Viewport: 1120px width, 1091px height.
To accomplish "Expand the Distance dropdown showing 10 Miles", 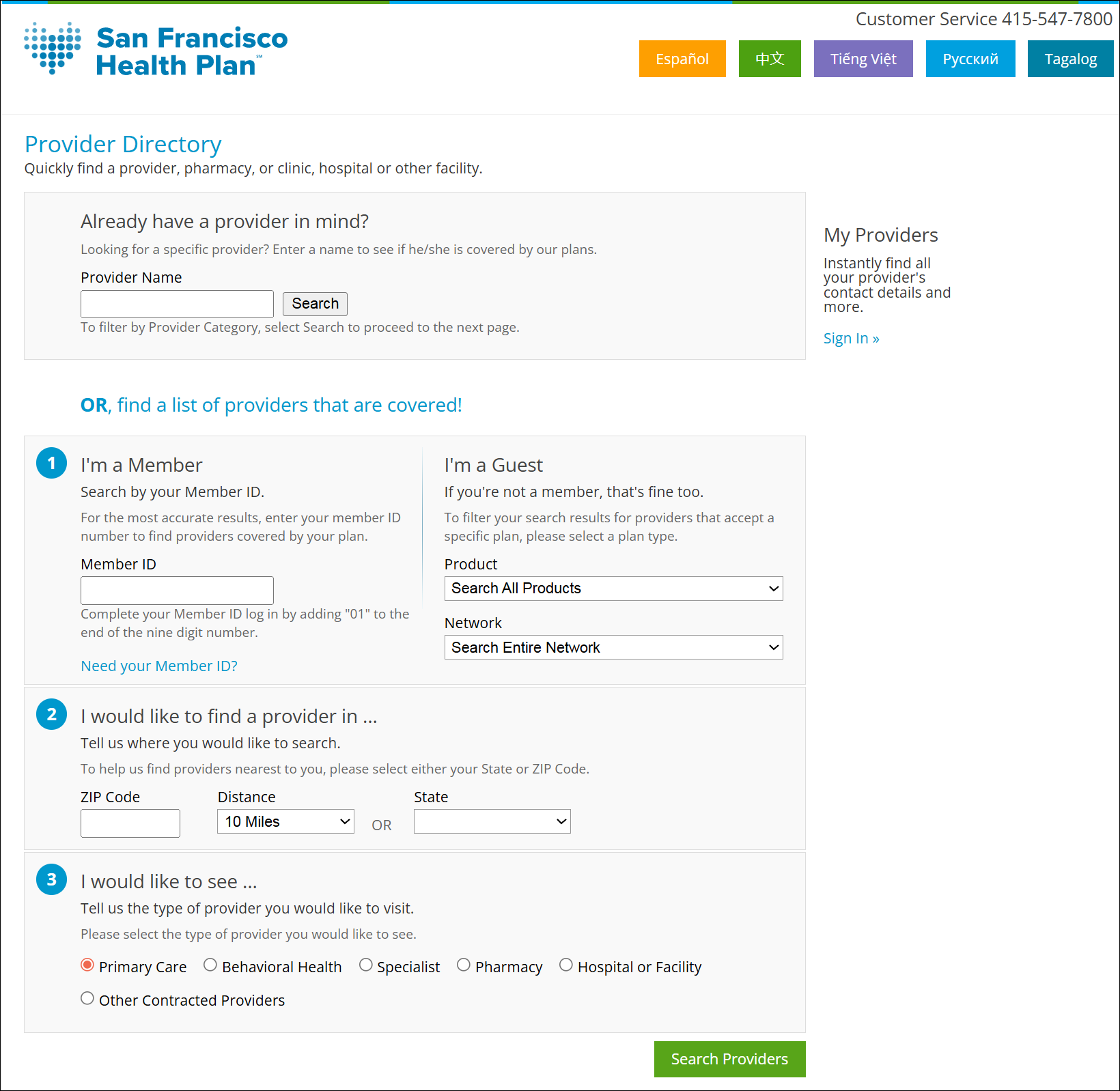I will [285, 821].
